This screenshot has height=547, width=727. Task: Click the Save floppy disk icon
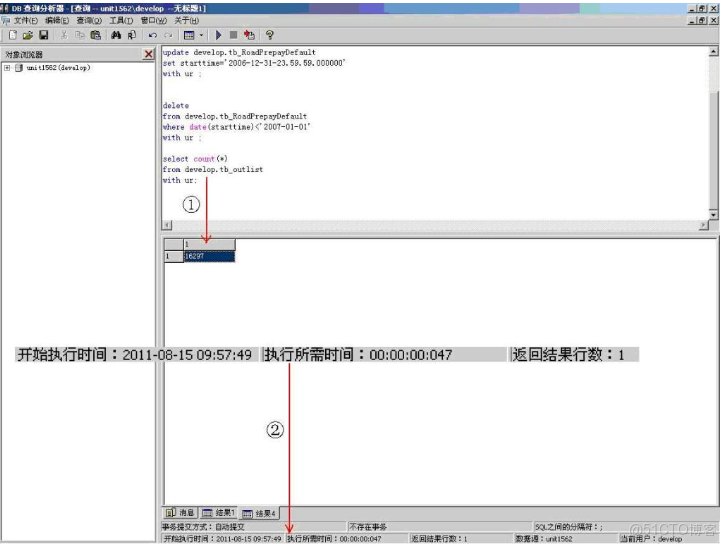[44, 35]
